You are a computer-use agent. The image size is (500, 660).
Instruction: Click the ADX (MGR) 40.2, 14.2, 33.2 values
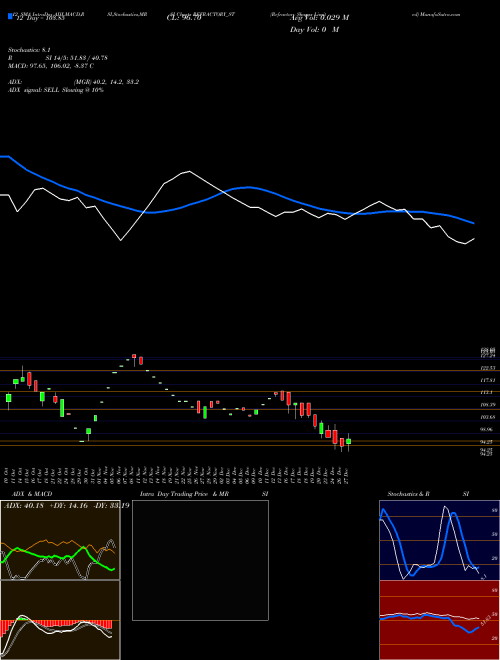106,82
